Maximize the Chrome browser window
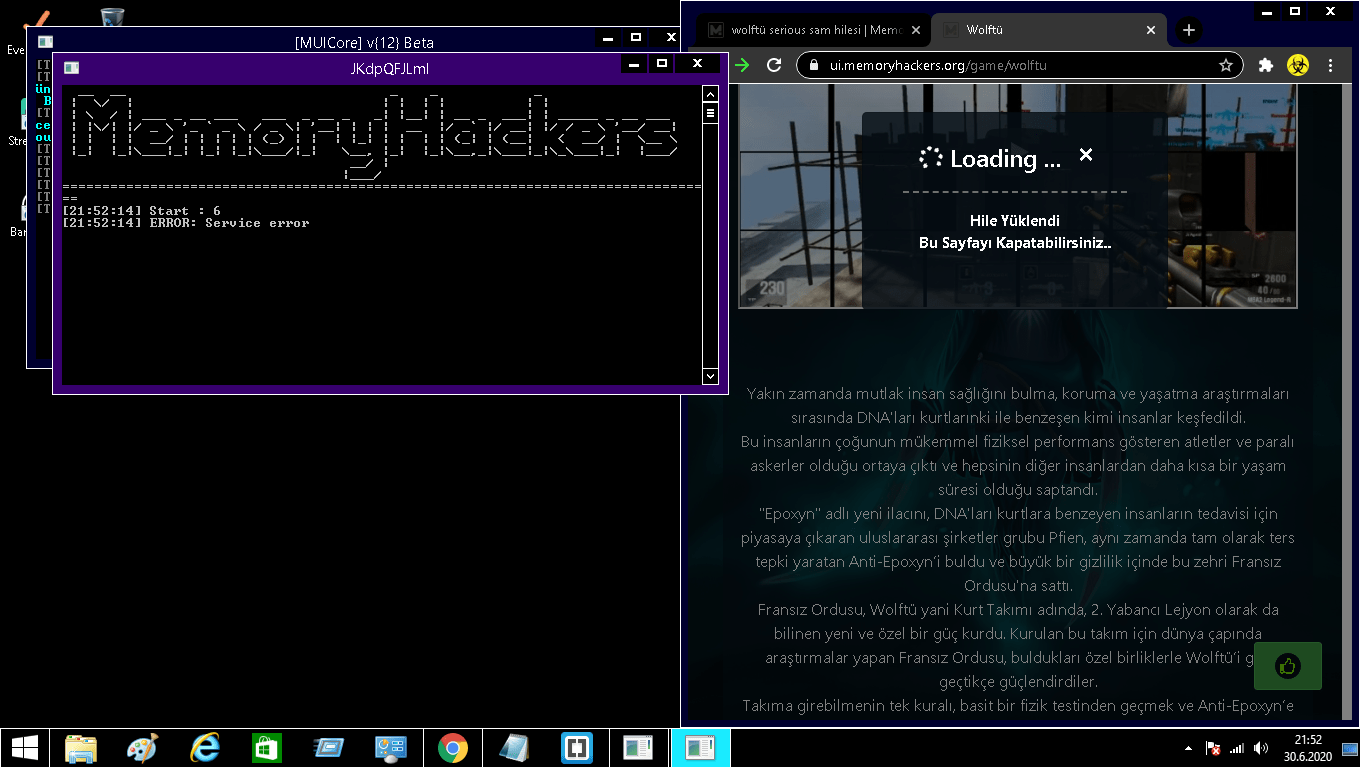The width and height of the screenshot is (1360, 768). 1294,11
